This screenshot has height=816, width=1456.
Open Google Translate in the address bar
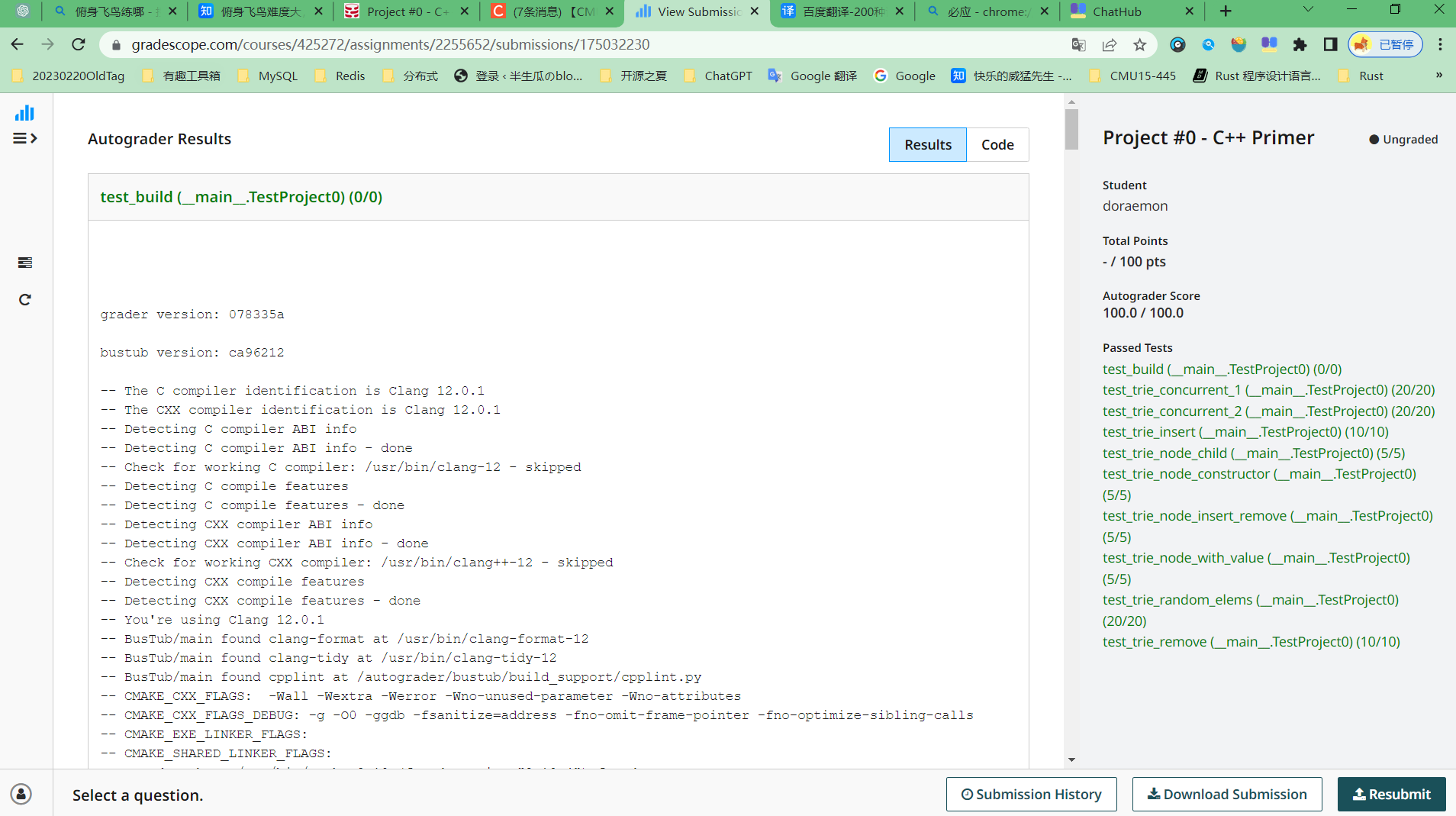(1078, 44)
